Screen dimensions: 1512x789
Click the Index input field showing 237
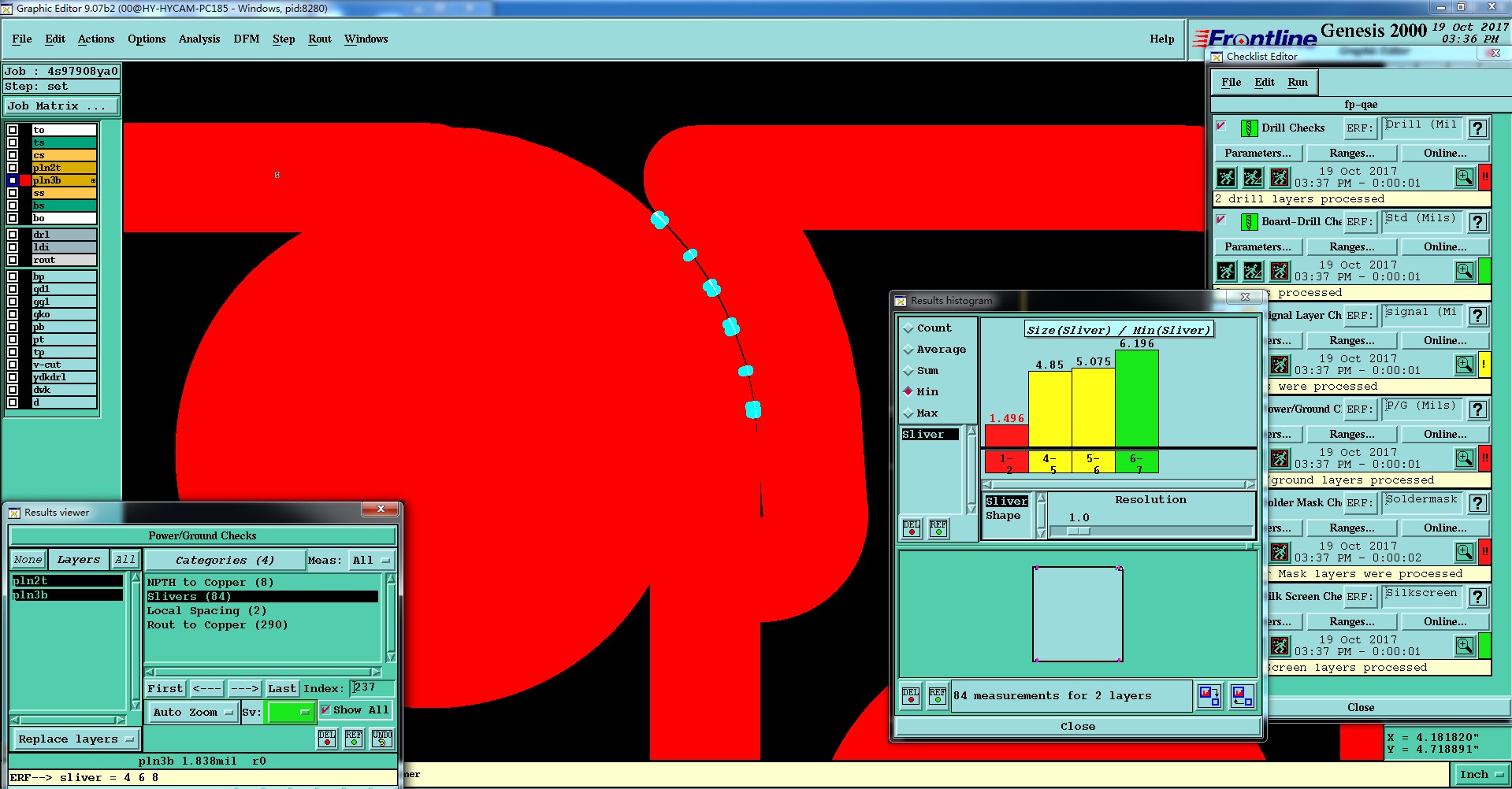point(372,688)
